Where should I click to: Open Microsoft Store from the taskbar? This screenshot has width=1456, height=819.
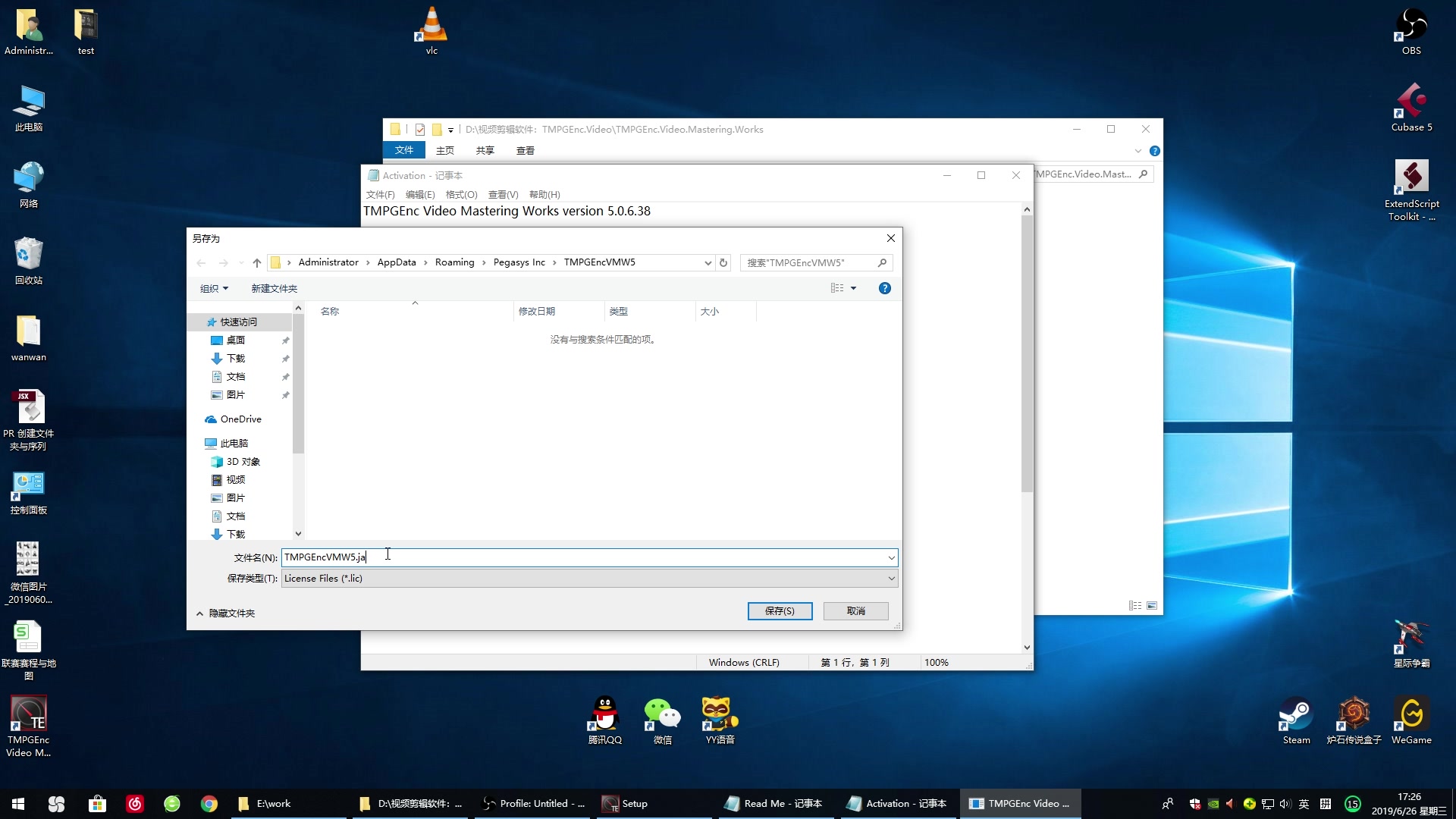(x=97, y=804)
